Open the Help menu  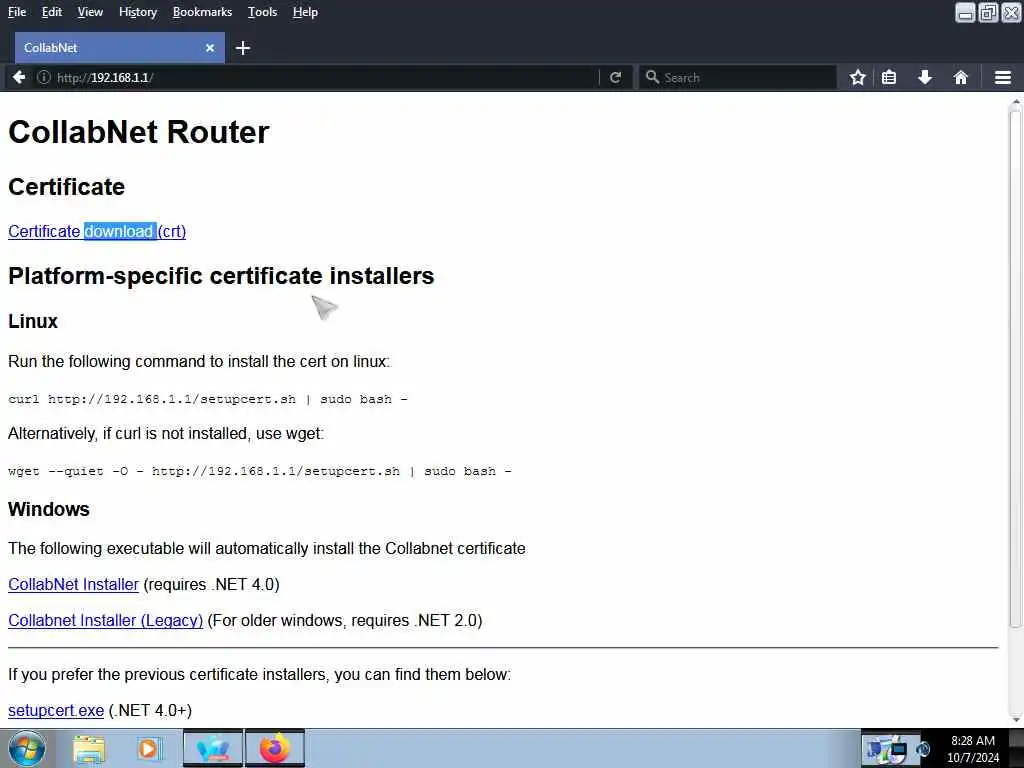point(305,12)
